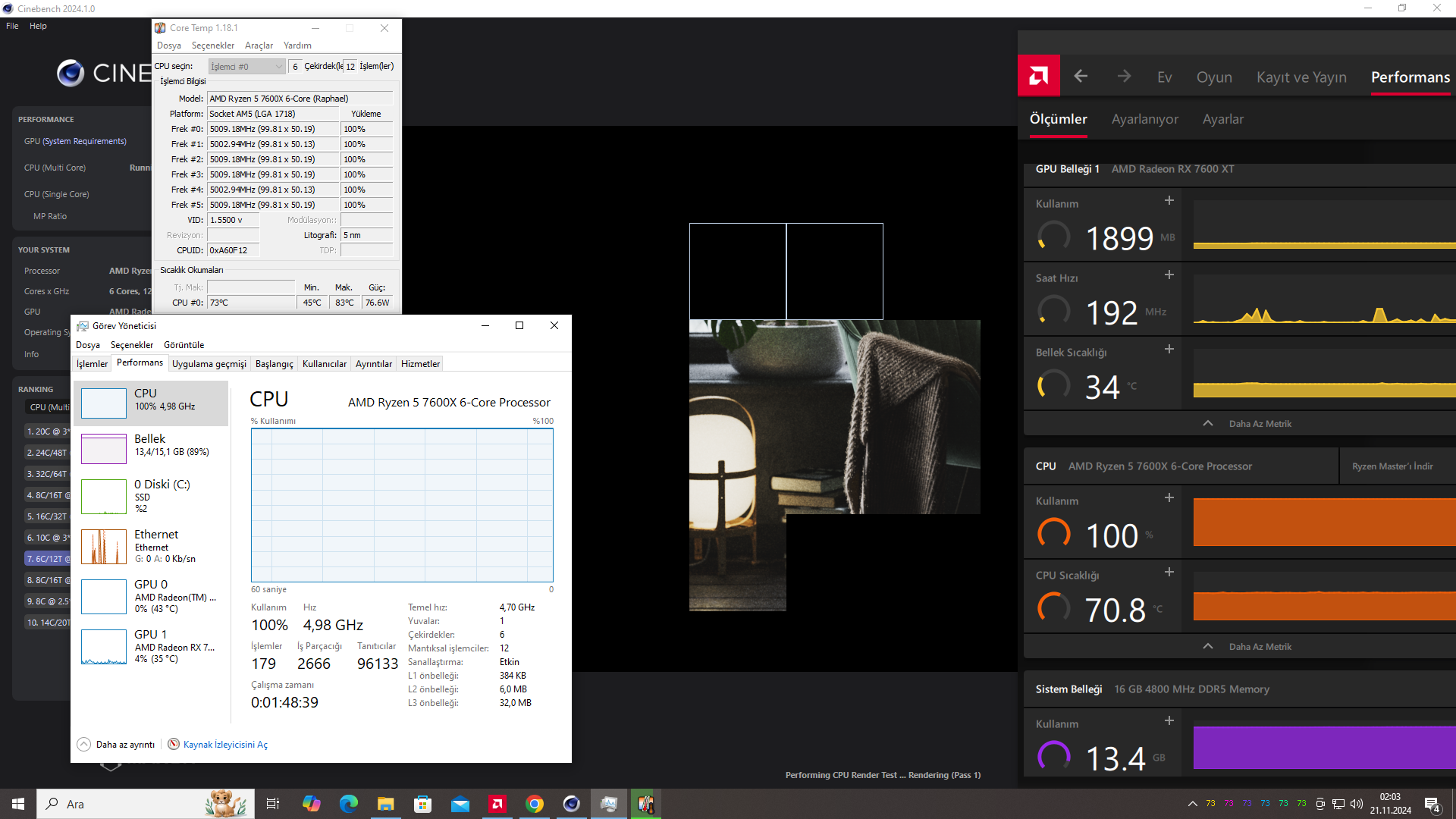
Task: Switch to Hizmetler tab
Action: coord(420,364)
